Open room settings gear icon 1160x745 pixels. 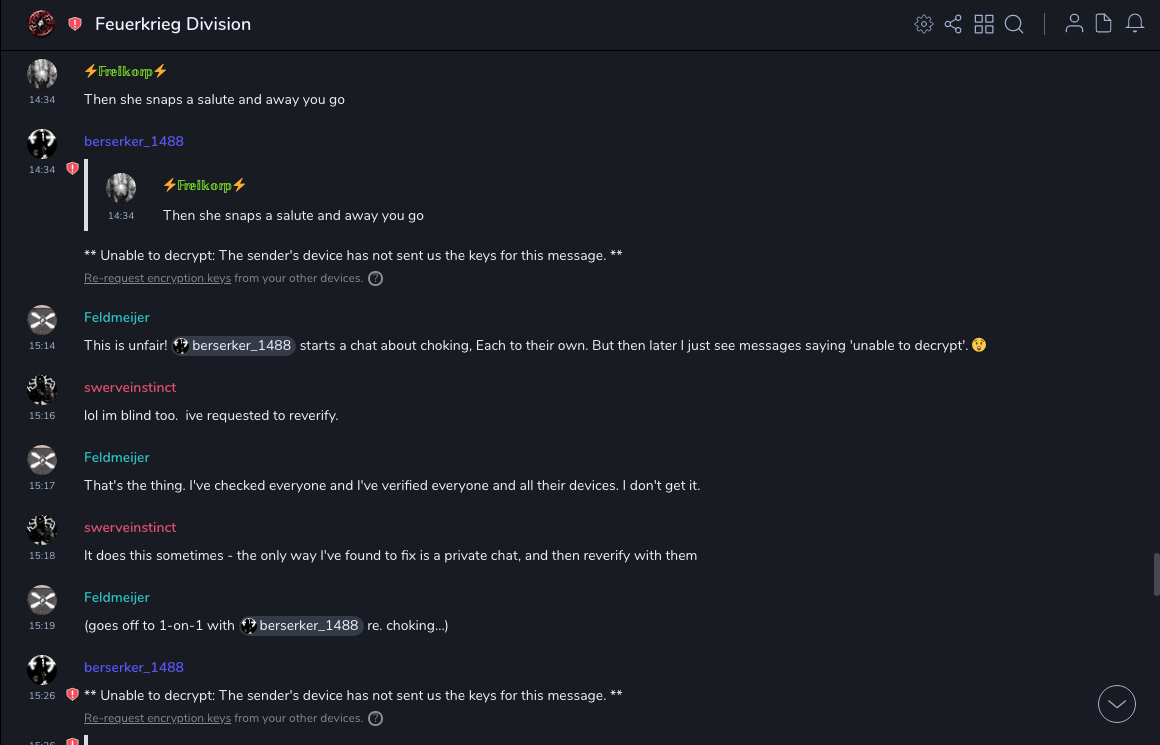click(924, 24)
